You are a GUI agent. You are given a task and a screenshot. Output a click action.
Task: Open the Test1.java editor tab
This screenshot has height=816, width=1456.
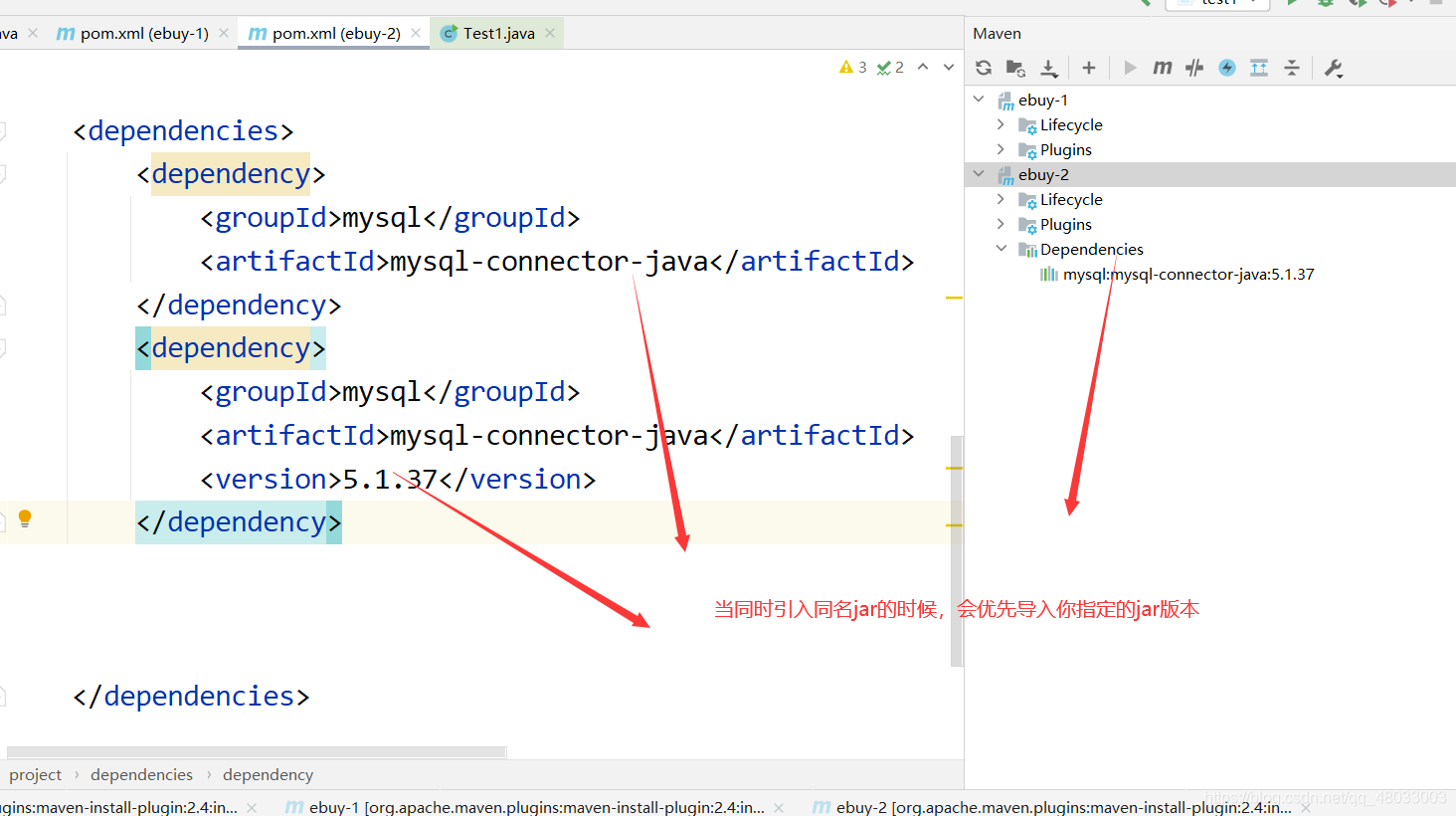tap(499, 33)
